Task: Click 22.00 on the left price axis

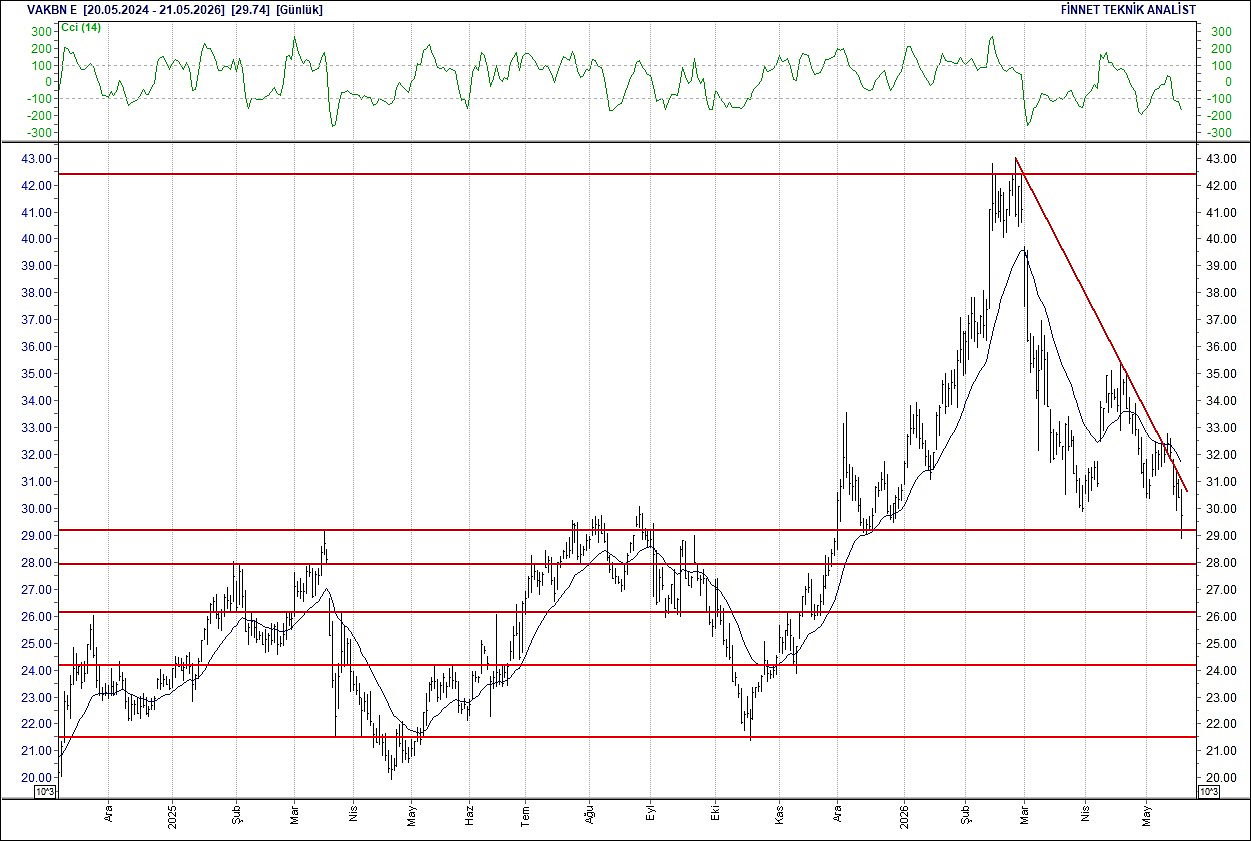Action: click(36, 724)
